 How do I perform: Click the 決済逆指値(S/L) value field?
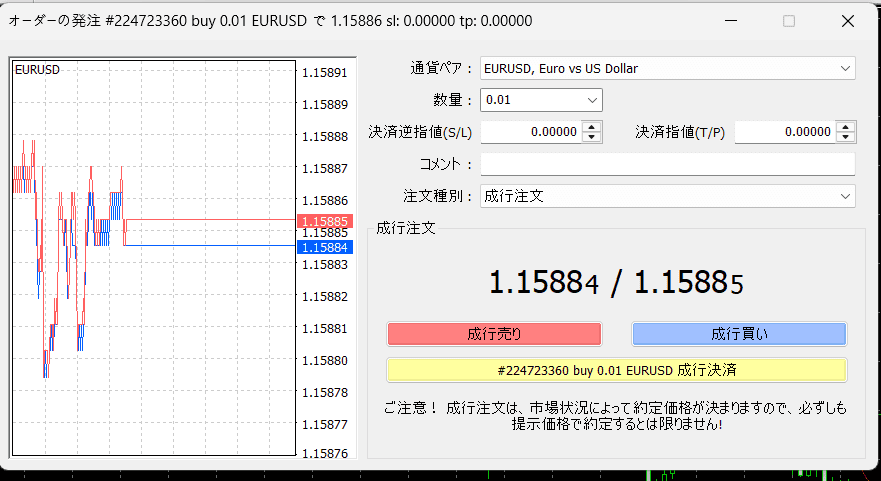click(531, 132)
